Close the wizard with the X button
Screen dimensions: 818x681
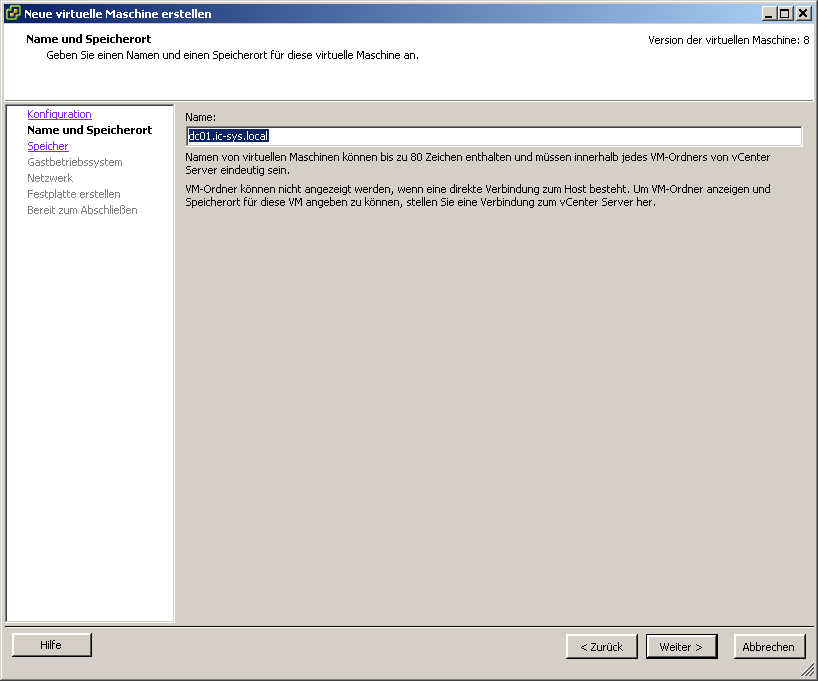click(x=802, y=14)
